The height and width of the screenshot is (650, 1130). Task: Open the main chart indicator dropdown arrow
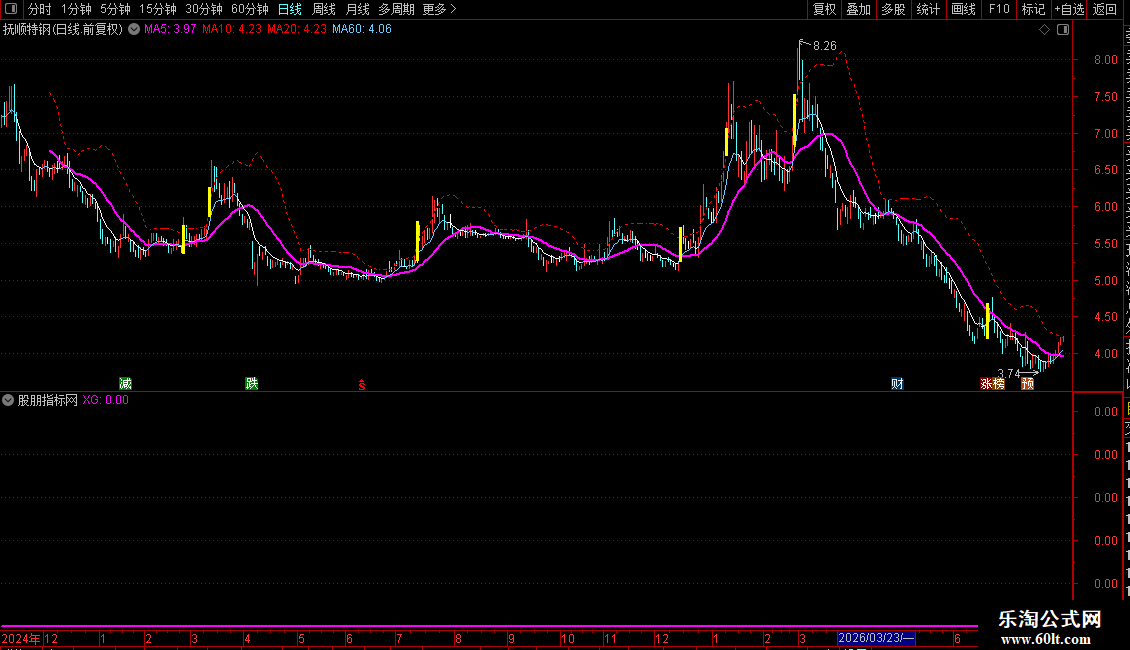pos(134,30)
